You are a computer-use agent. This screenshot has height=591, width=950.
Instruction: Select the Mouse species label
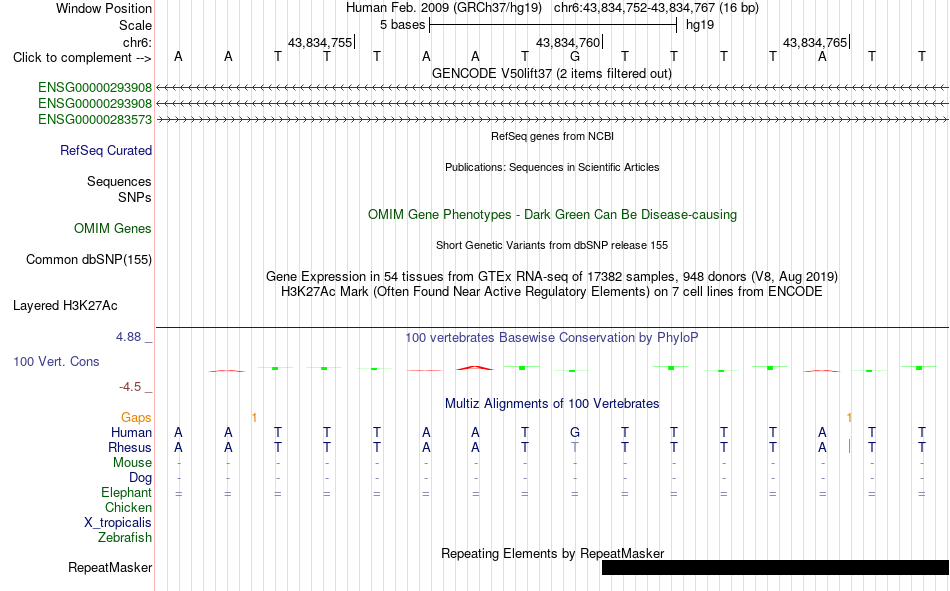point(132,462)
